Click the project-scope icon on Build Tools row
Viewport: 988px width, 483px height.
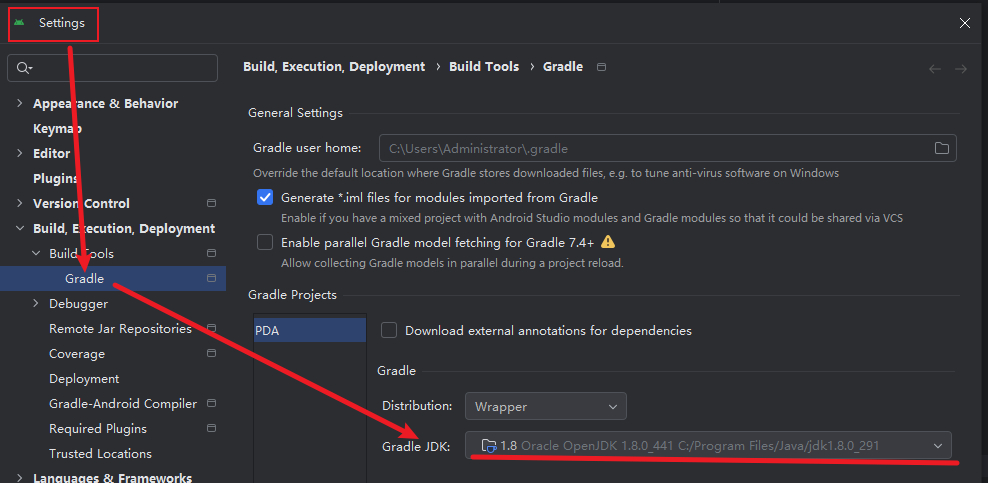coord(212,253)
